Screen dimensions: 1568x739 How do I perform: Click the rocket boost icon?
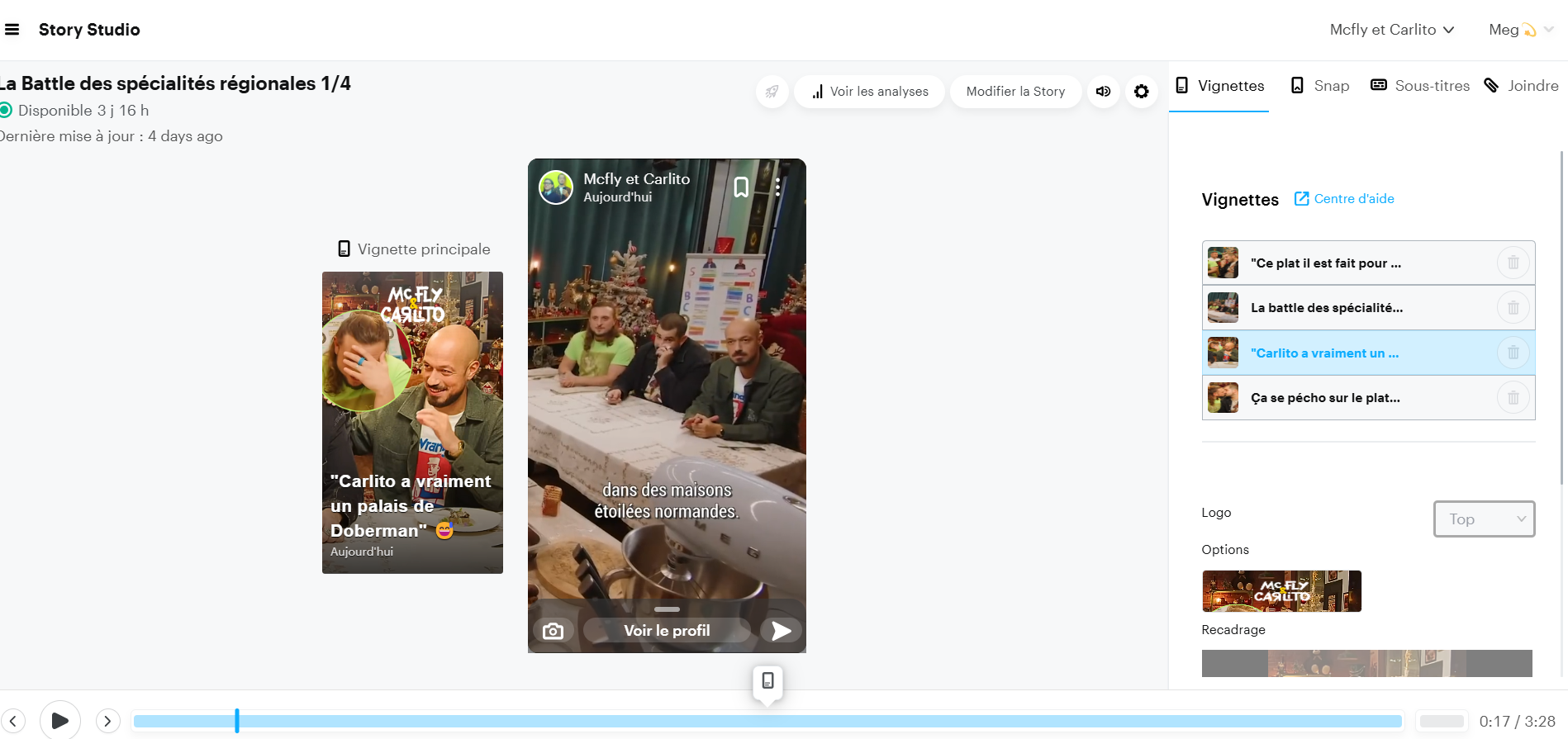tap(772, 92)
